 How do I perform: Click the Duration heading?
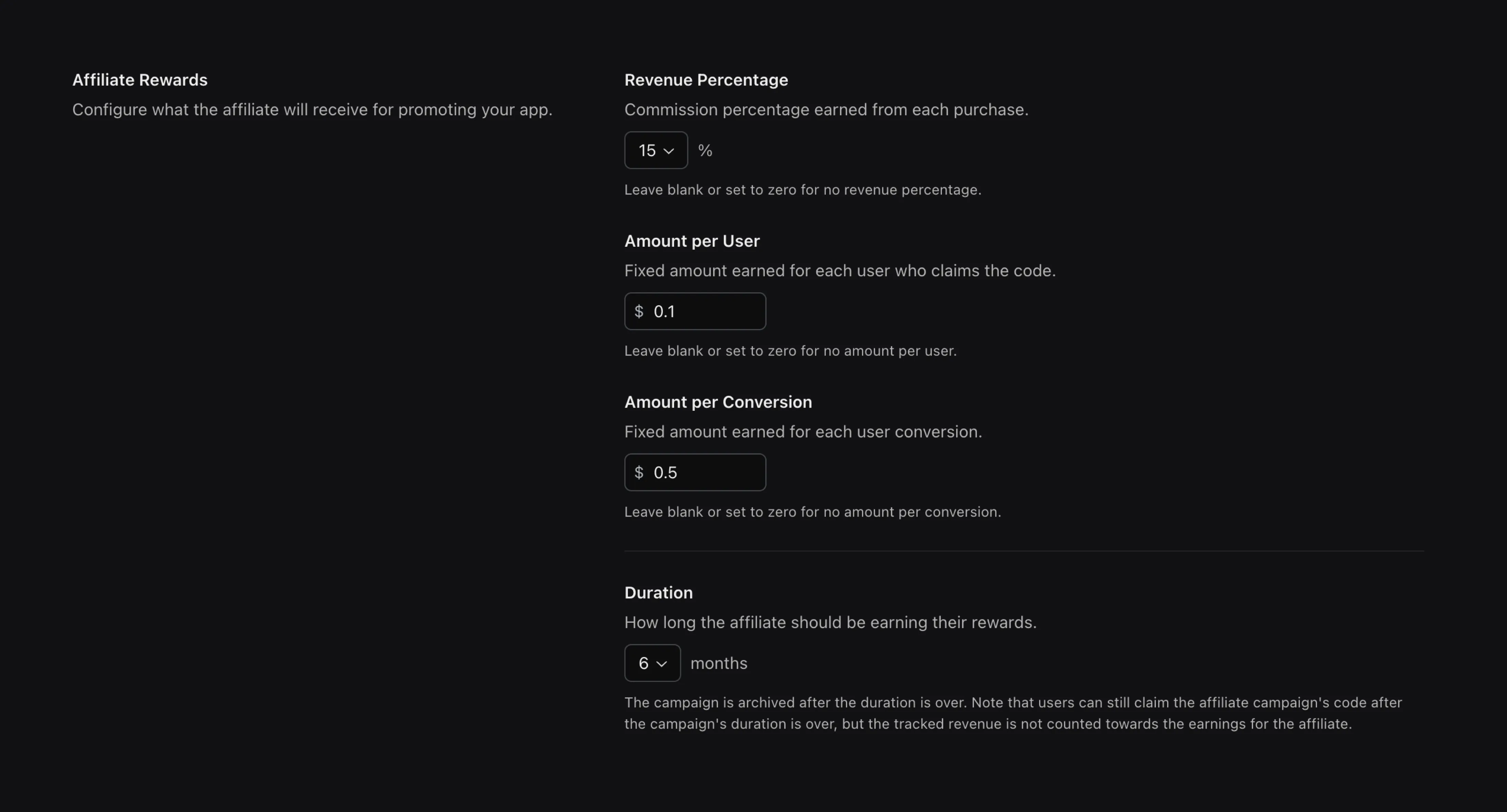pyautogui.click(x=658, y=592)
